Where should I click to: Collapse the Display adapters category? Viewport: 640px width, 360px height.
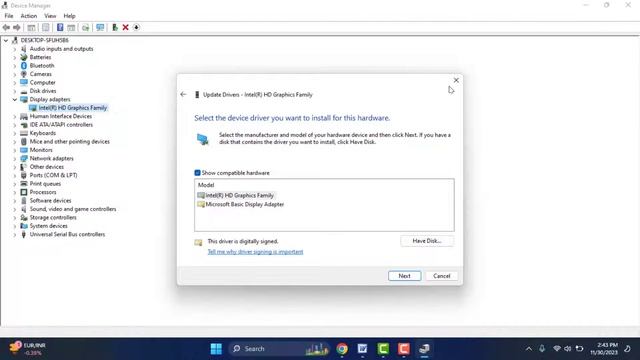(x=15, y=100)
